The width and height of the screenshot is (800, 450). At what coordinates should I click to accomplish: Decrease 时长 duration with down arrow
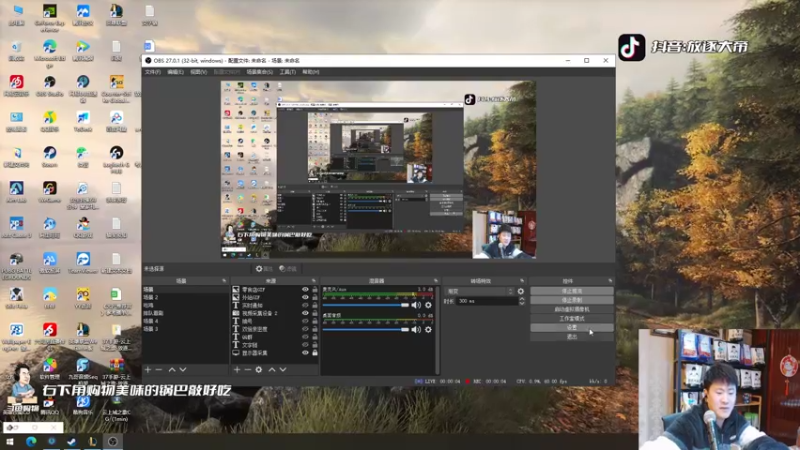521,304
